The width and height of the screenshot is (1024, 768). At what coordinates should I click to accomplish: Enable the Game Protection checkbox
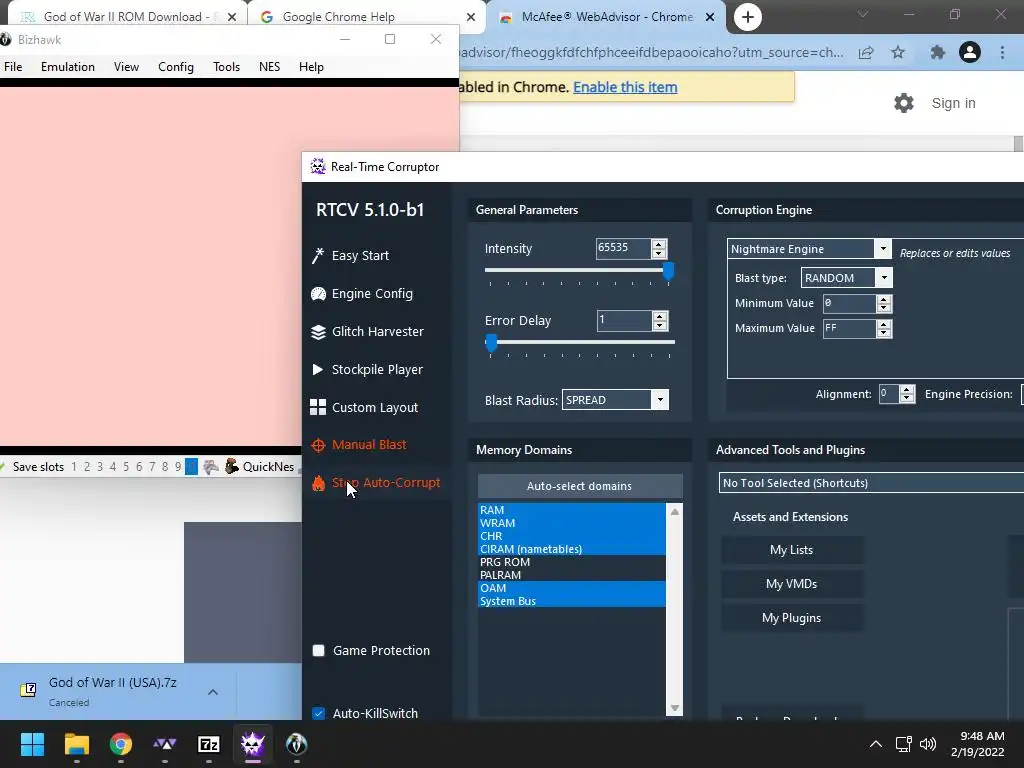(x=319, y=650)
